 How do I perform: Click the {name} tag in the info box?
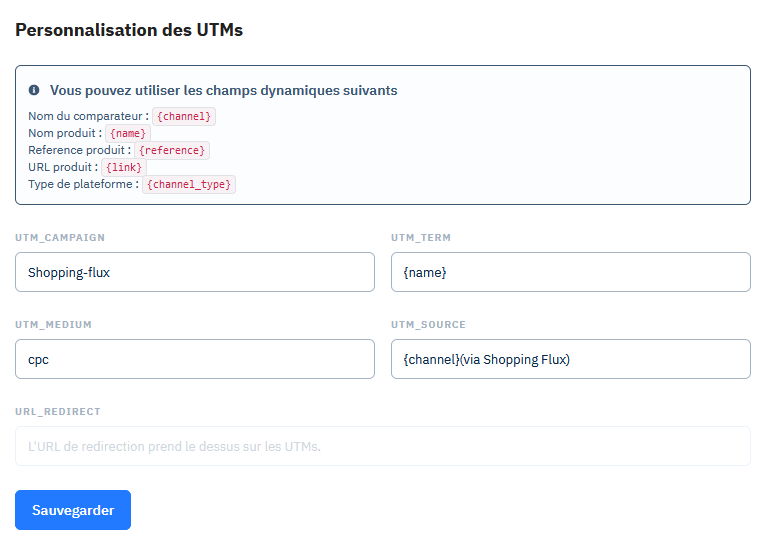point(128,133)
